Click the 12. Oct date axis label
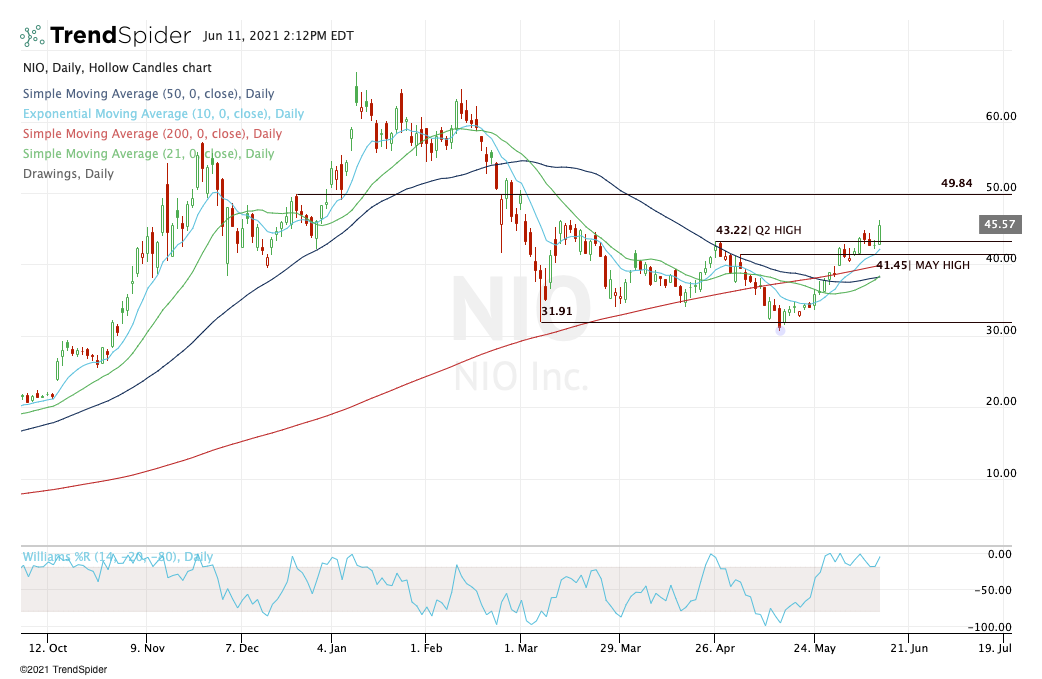Screen dimensions: 1042x679 48,648
